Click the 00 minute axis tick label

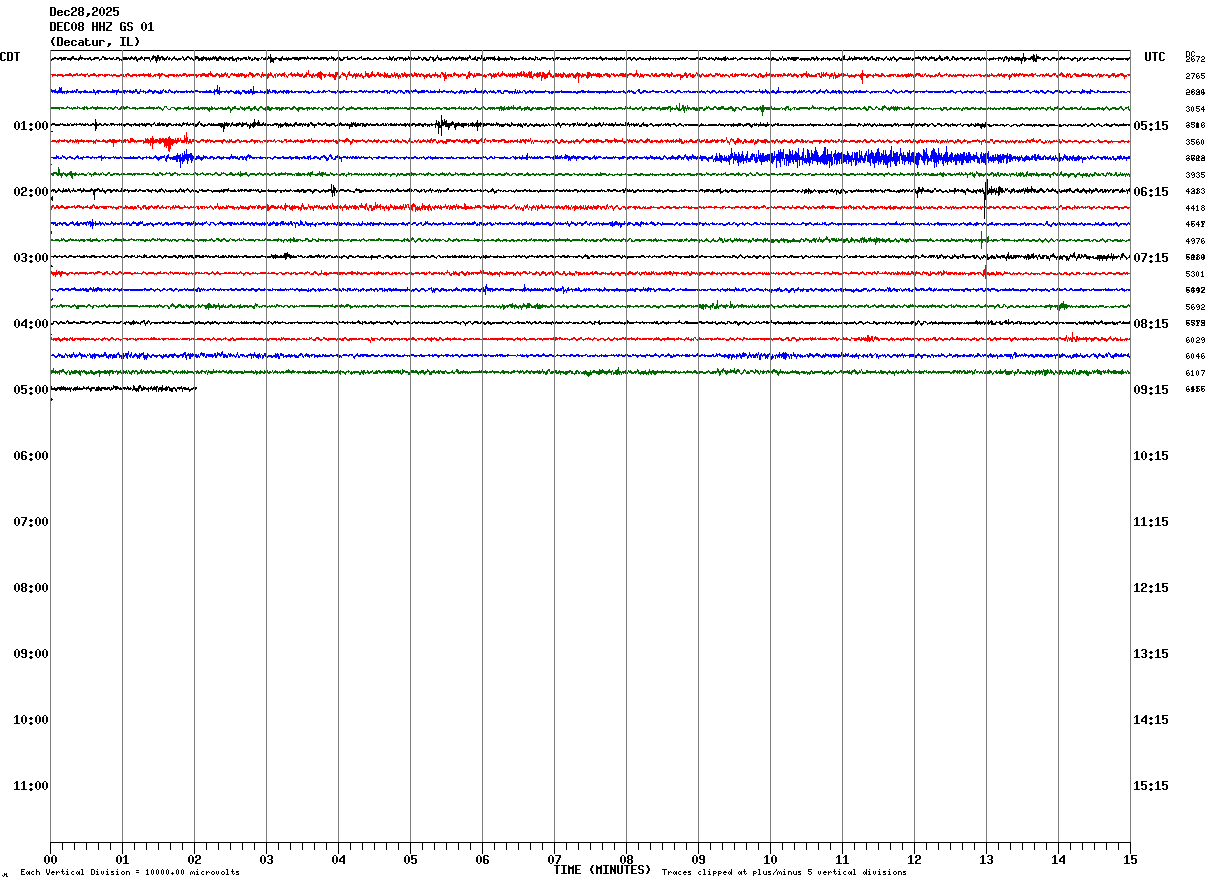(50, 860)
